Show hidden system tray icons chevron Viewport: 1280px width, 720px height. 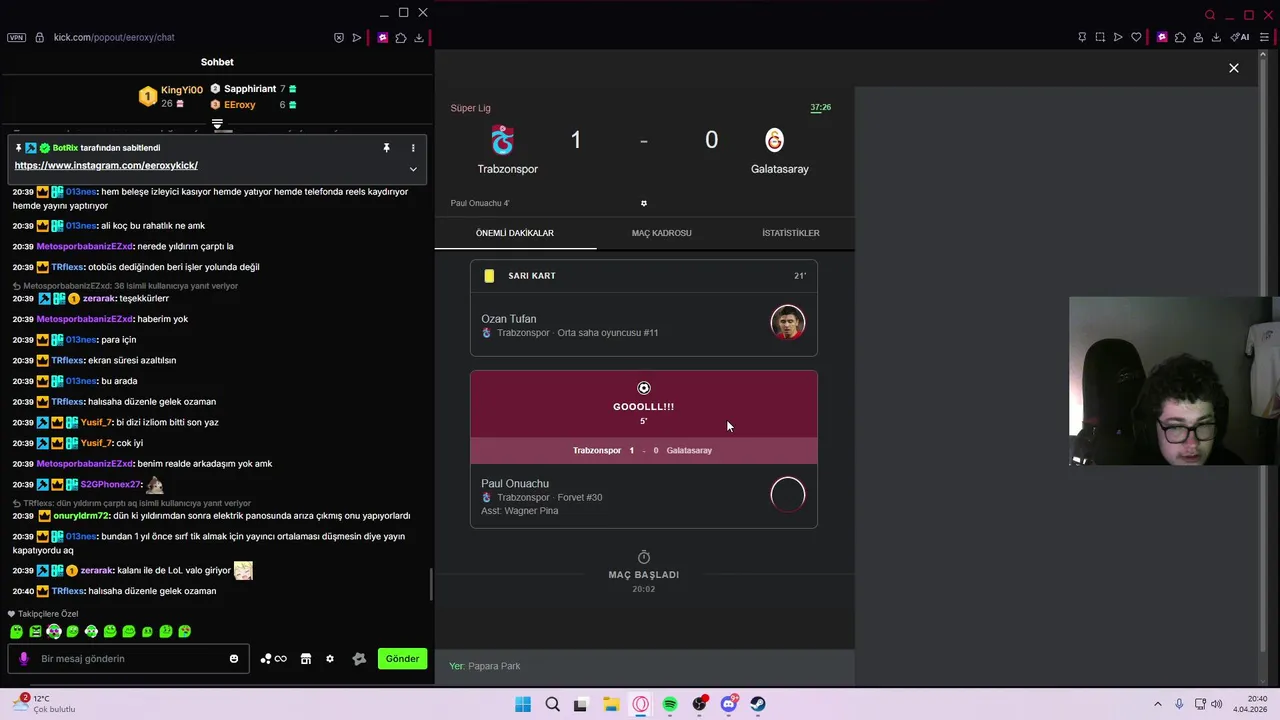[x=1158, y=704]
